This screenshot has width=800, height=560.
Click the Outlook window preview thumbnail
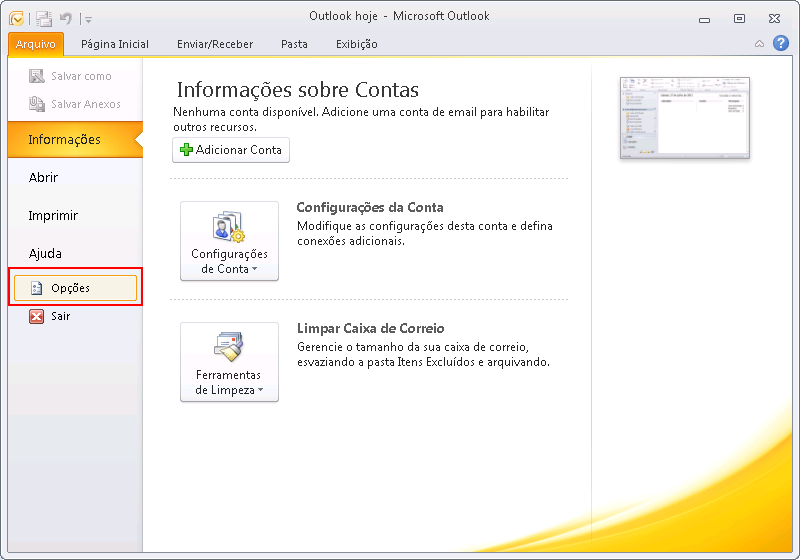click(685, 118)
